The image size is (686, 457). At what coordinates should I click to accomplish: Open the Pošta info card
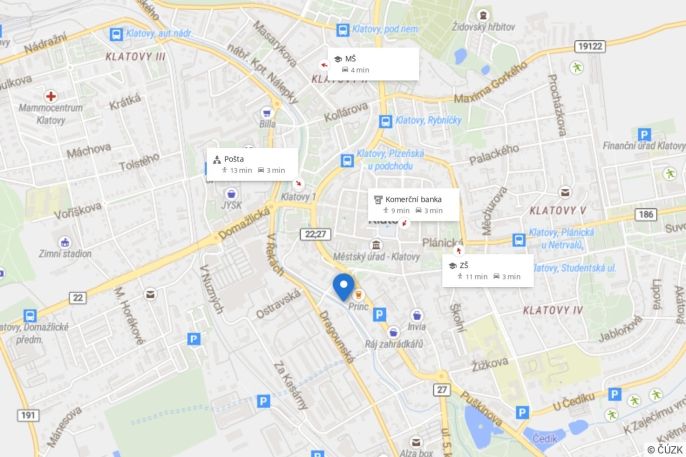tap(252, 164)
